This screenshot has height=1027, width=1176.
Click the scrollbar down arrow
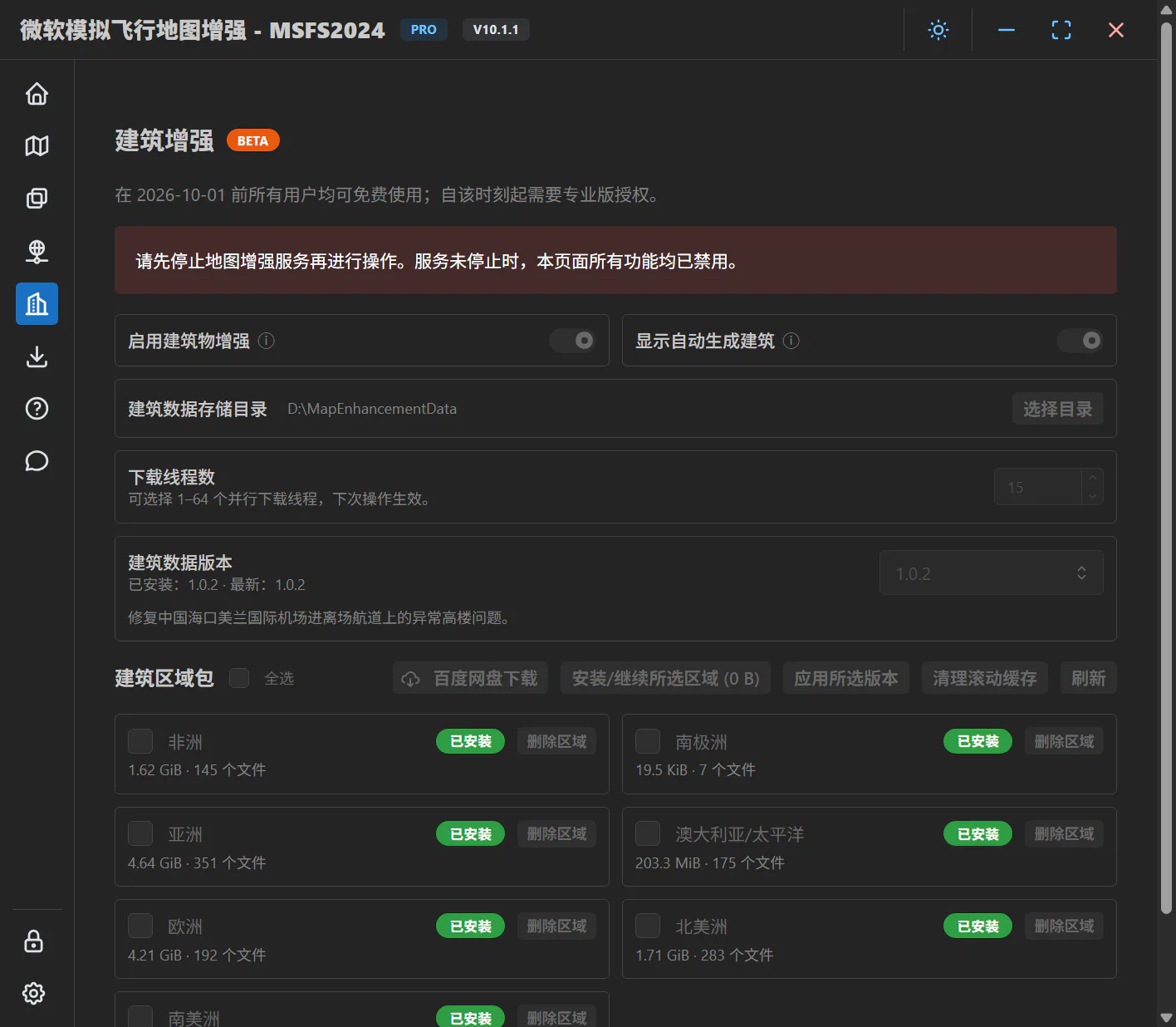[1166, 1018]
